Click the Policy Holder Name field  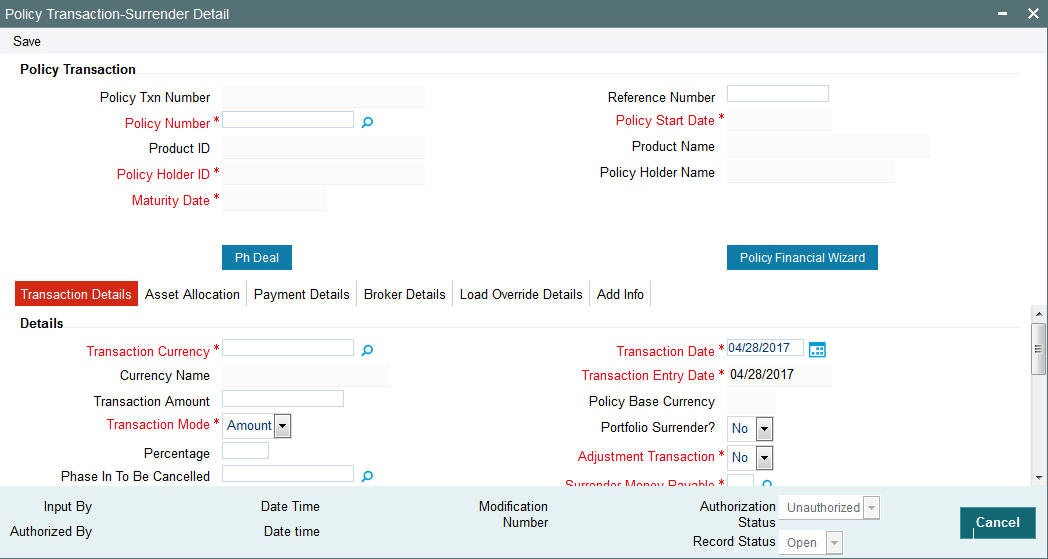(811, 172)
